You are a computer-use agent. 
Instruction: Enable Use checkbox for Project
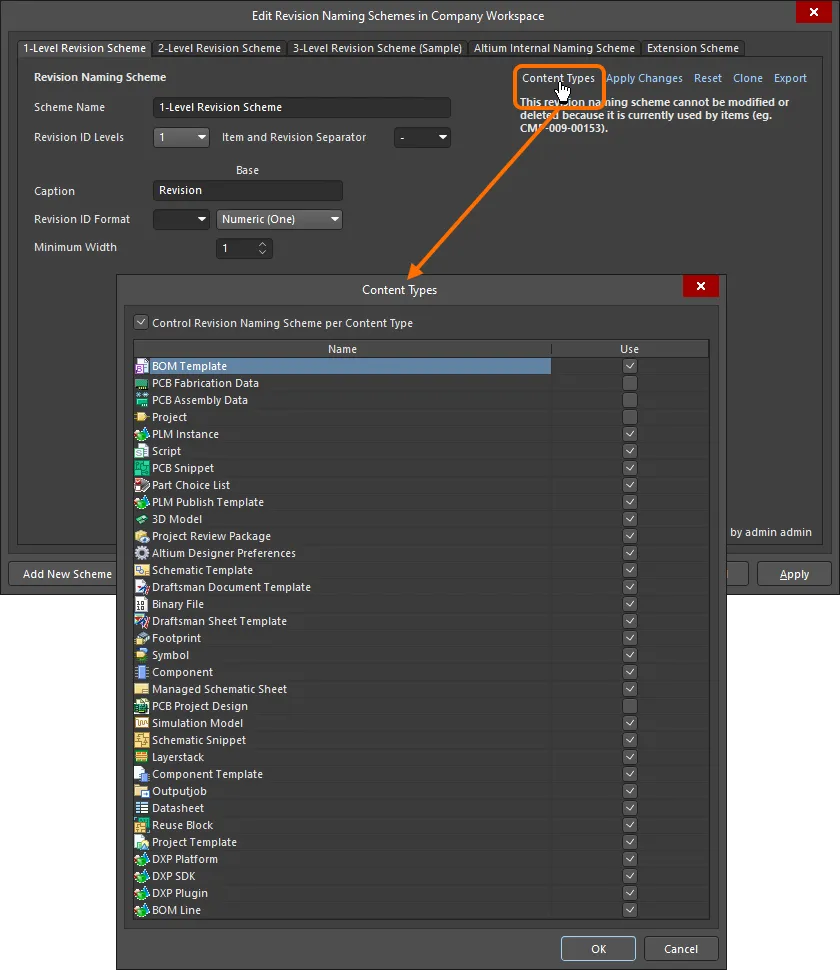pyautogui.click(x=630, y=417)
